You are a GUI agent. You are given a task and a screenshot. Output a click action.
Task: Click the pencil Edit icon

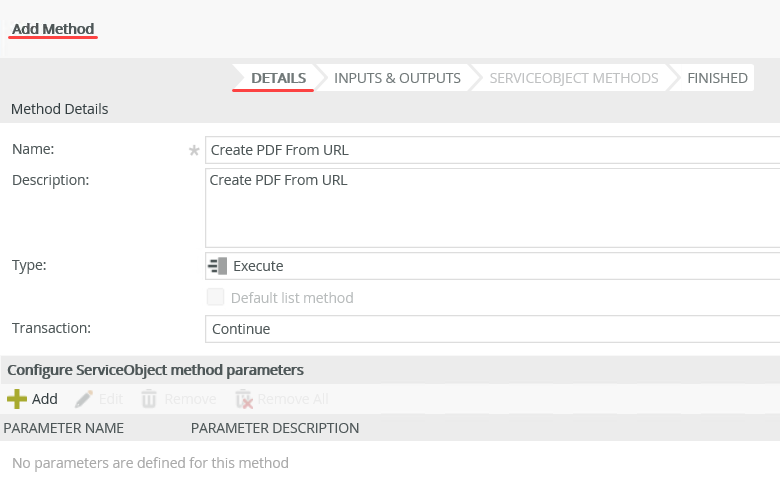pos(84,399)
